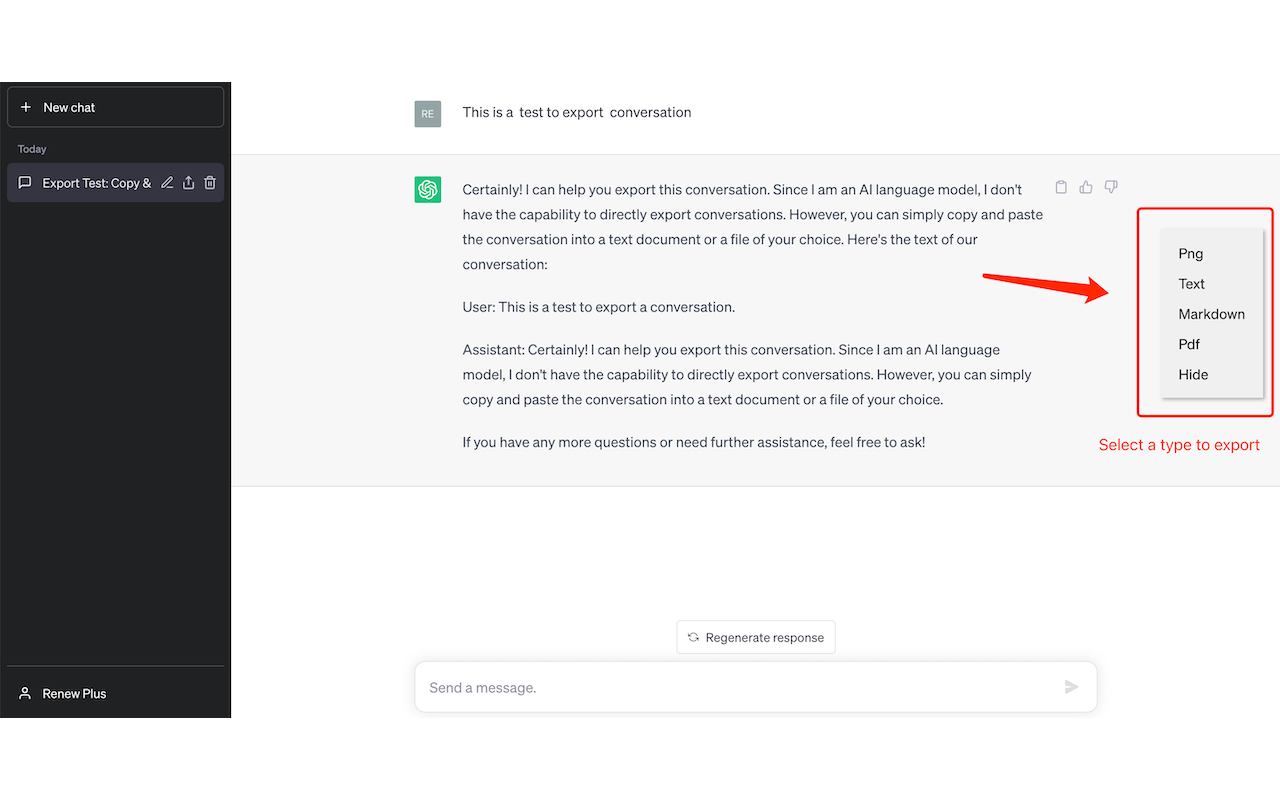The height and width of the screenshot is (800, 1280).
Task: Open the Renew Plus account option
Action: [x=74, y=693]
